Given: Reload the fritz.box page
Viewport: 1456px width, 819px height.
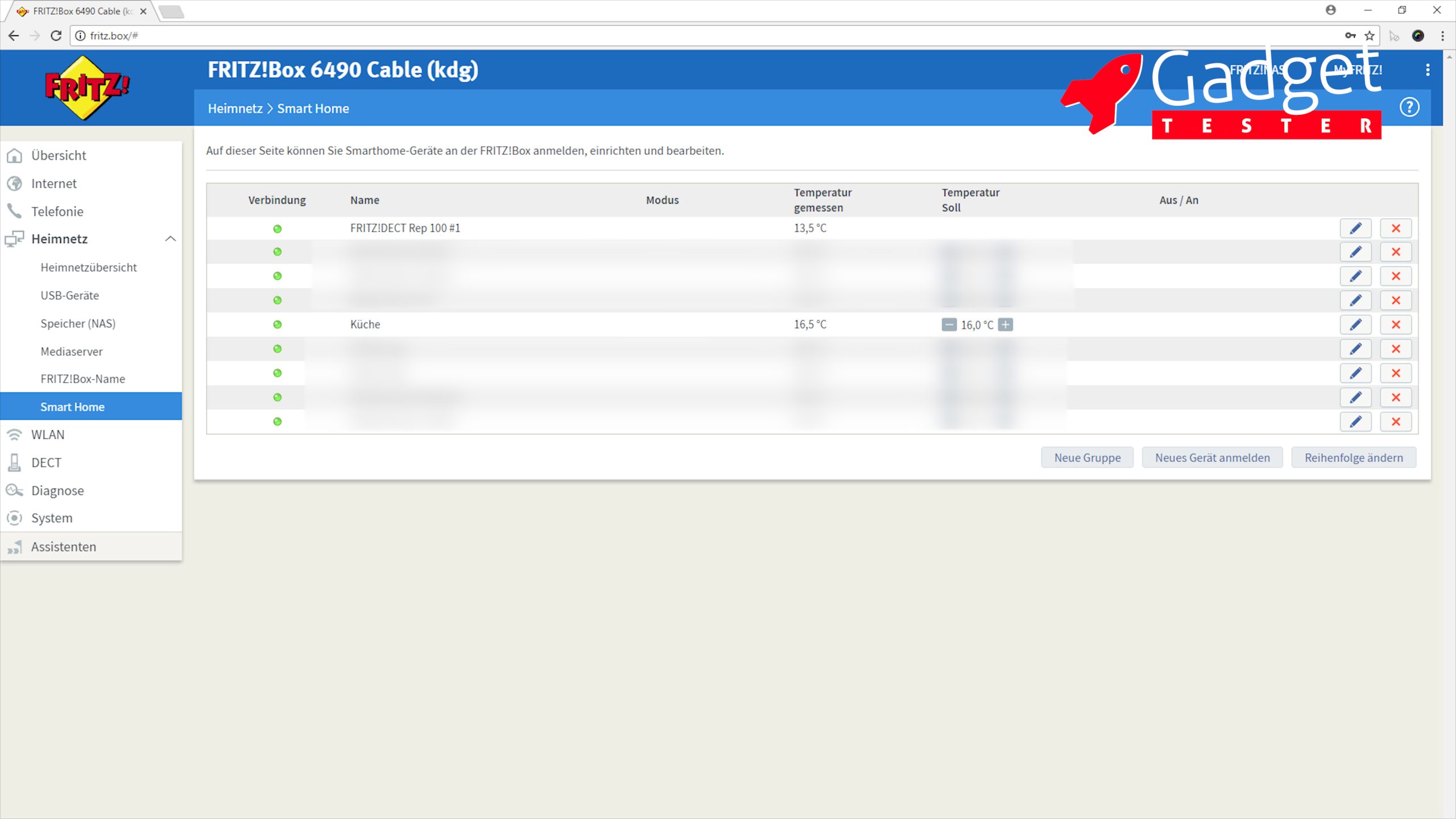Looking at the screenshot, I should pos(56,35).
